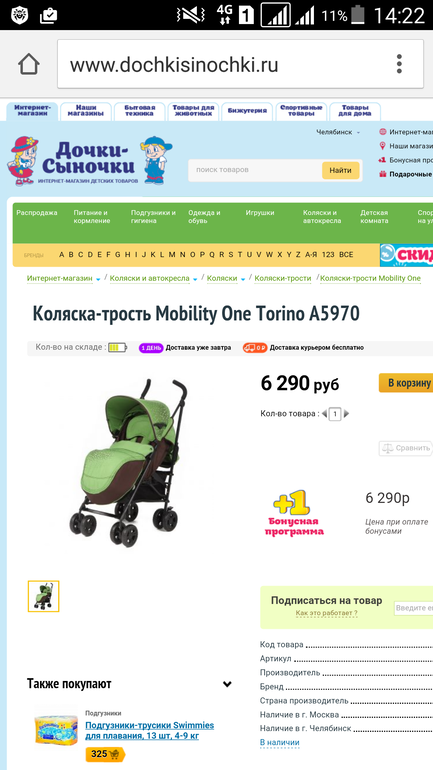Select the small stroller thumbnail image

pyautogui.click(x=43, y=596)
